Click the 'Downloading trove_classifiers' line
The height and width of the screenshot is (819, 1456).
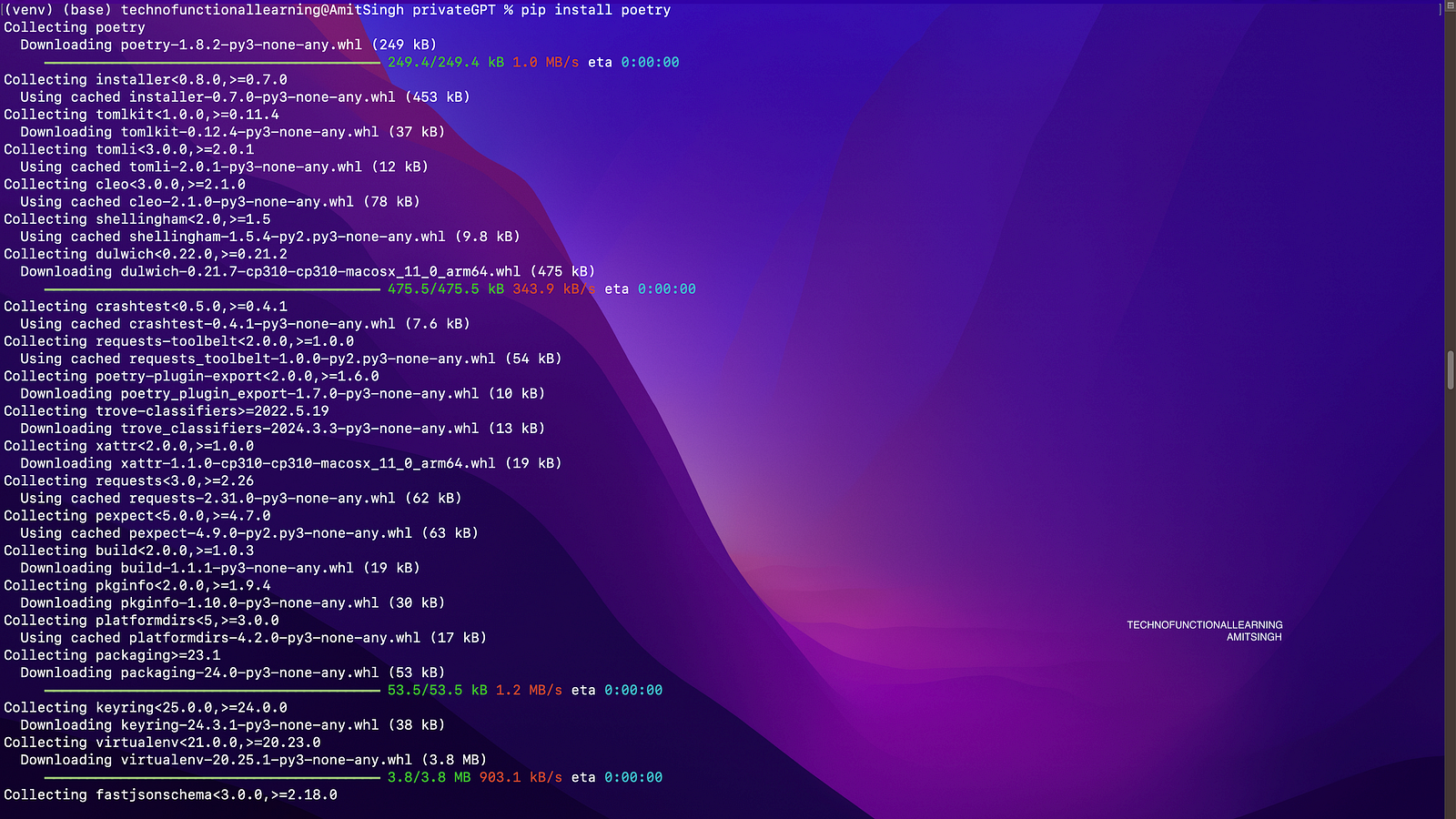[x=282, y=429]
